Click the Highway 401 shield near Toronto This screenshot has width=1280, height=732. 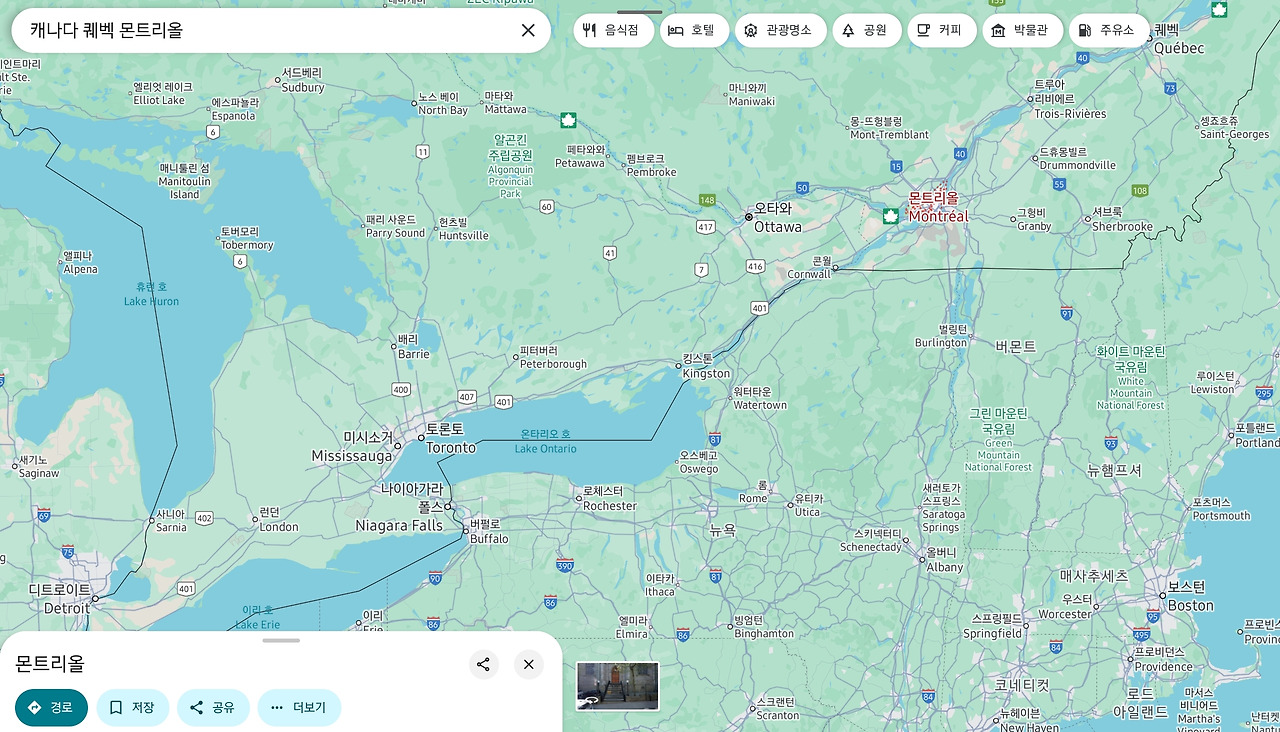point(504,402)
